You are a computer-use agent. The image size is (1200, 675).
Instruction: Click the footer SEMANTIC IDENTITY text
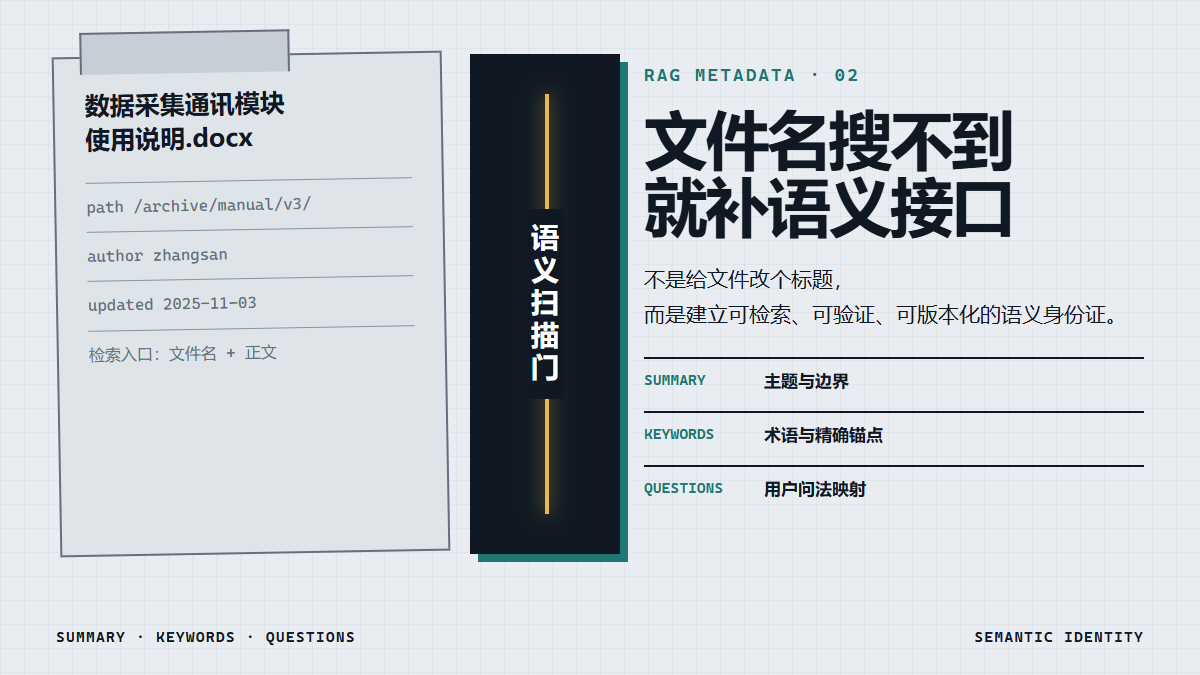click(x=1059, y=637)
